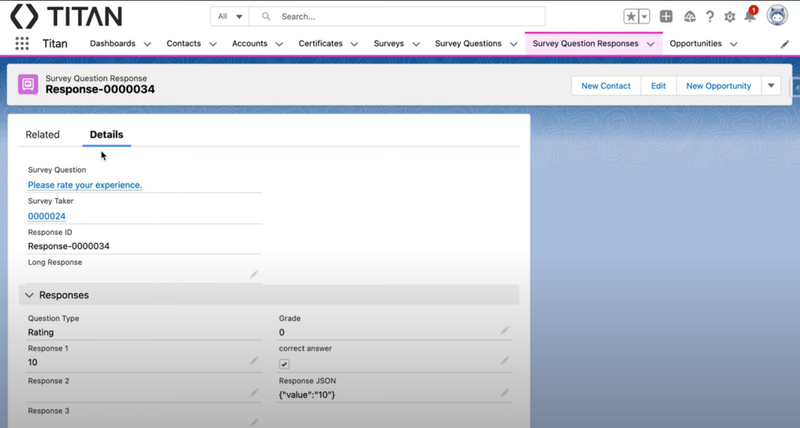
Task: Open the Help question mark icon
Action: pos(710,16)
